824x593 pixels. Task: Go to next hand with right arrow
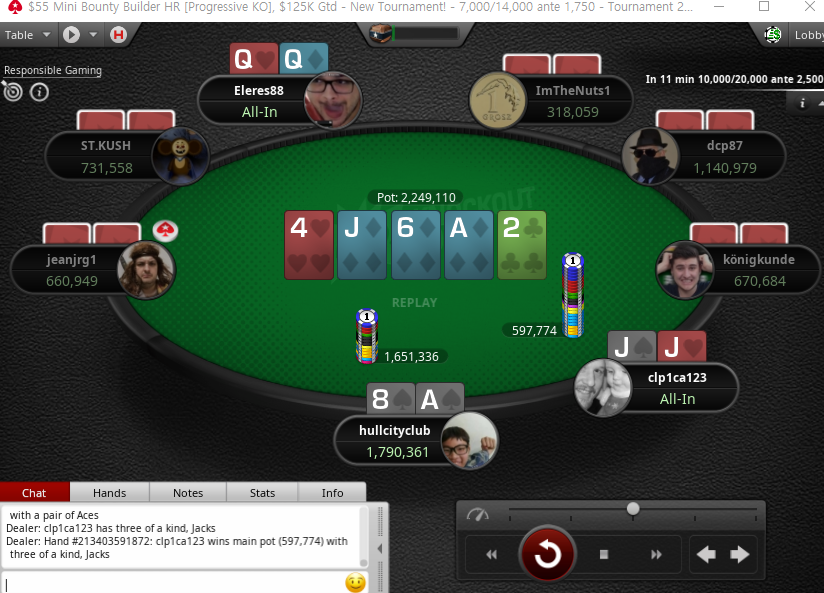(739, 554)
